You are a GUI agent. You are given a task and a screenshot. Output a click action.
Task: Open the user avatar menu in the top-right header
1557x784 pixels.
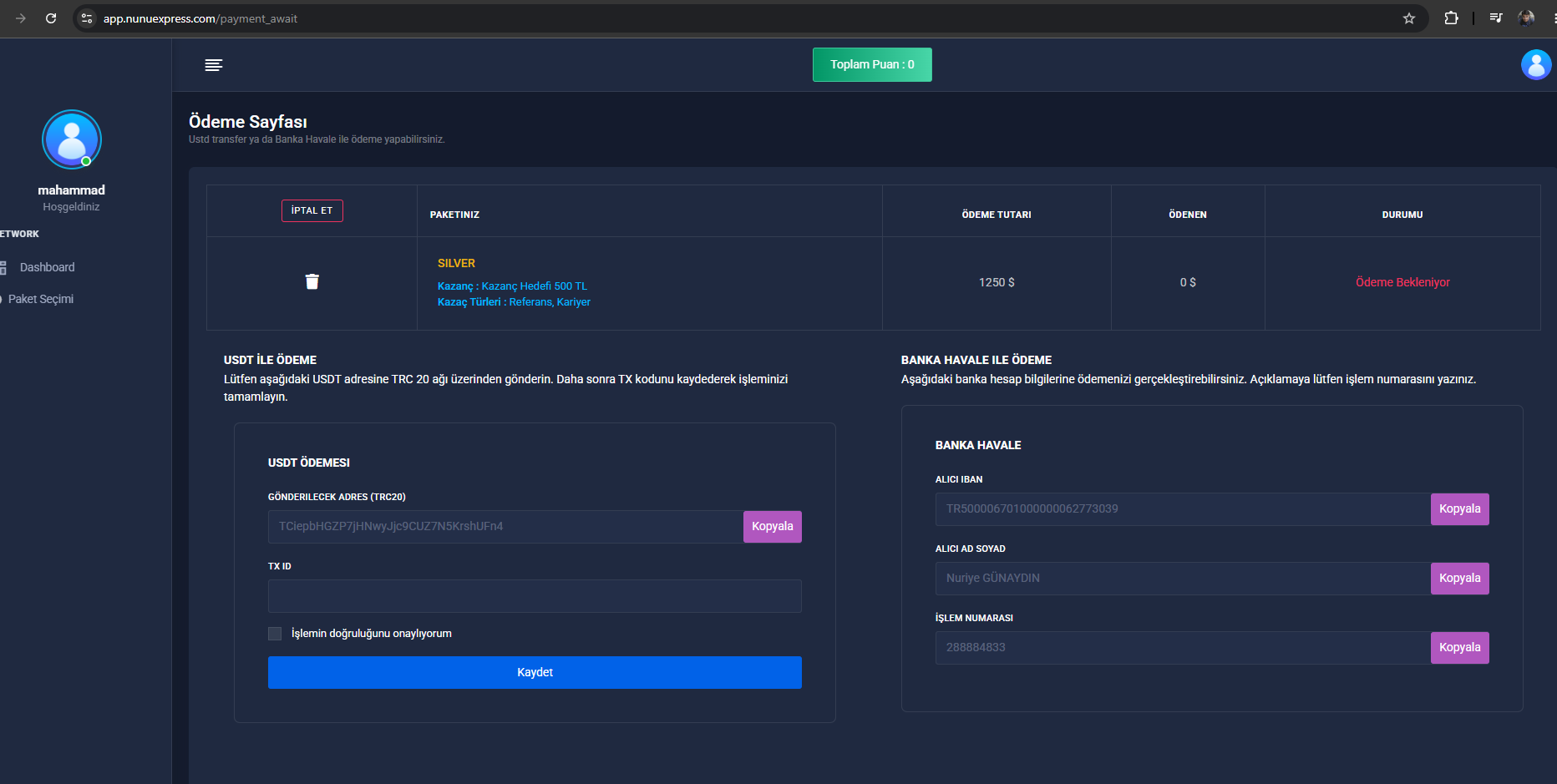(1536, 64)
